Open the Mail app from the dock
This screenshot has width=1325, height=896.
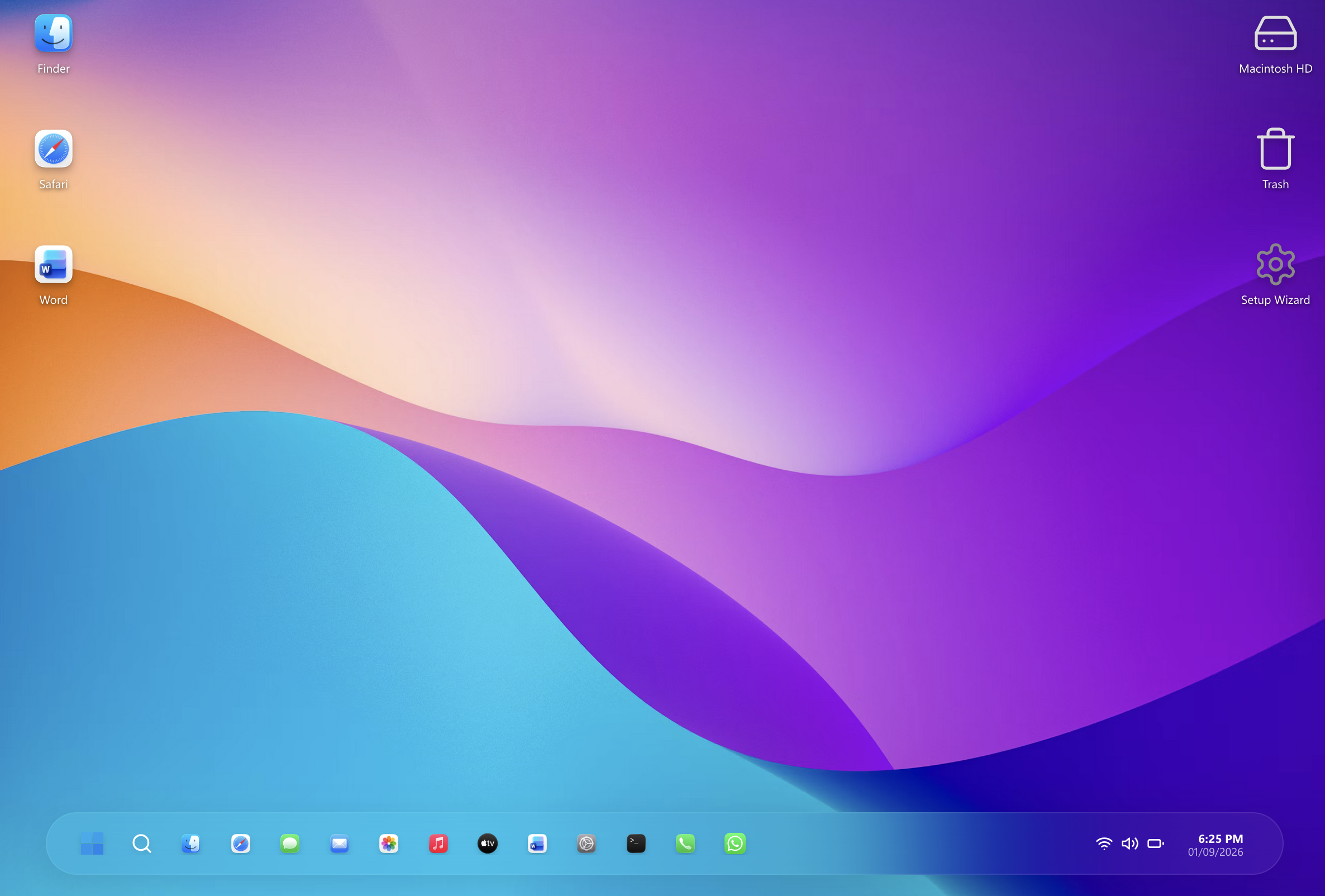(x=339, y=844)
